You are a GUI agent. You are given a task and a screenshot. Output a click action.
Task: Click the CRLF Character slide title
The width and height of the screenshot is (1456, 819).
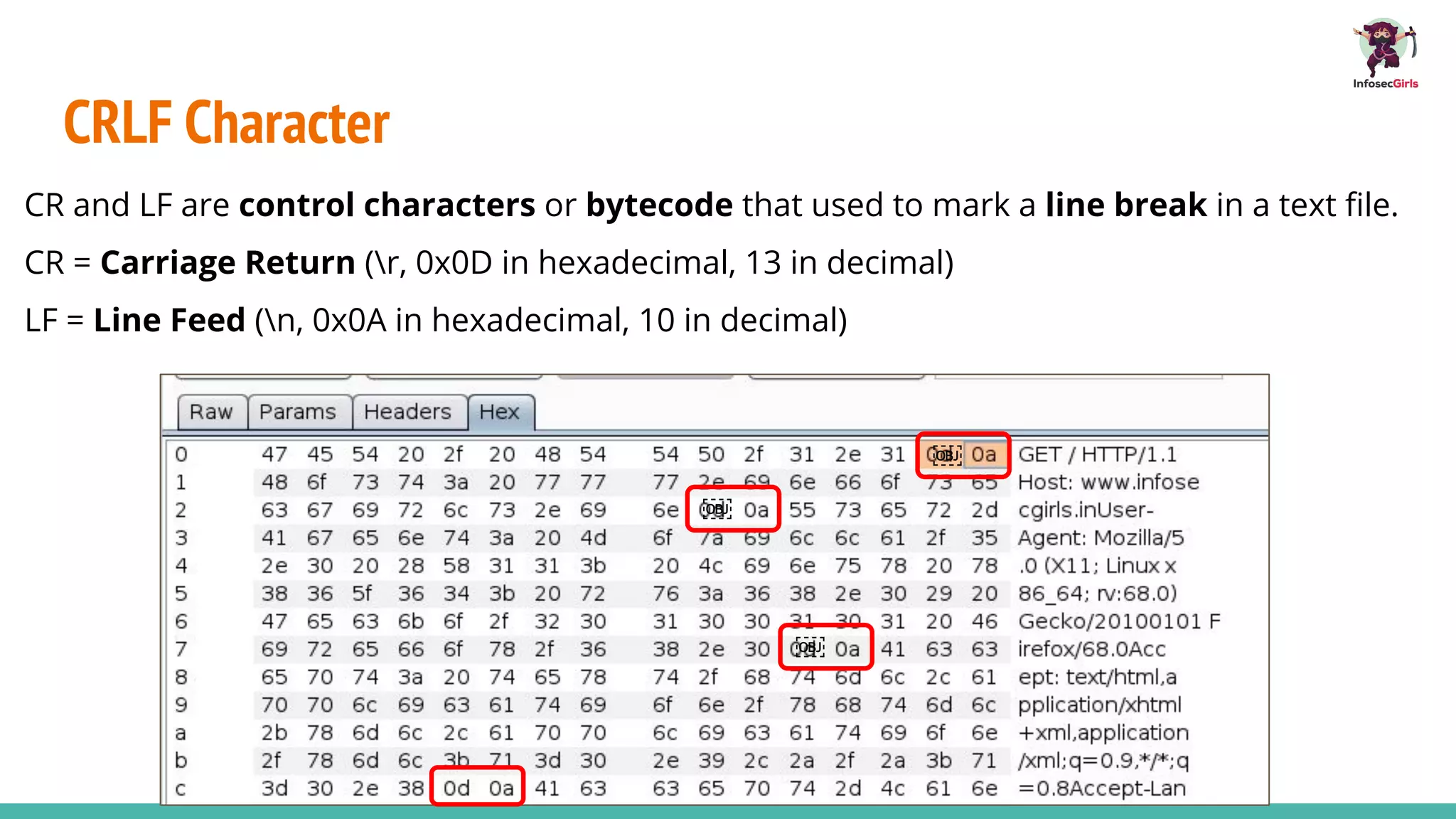tap(227, 122)
